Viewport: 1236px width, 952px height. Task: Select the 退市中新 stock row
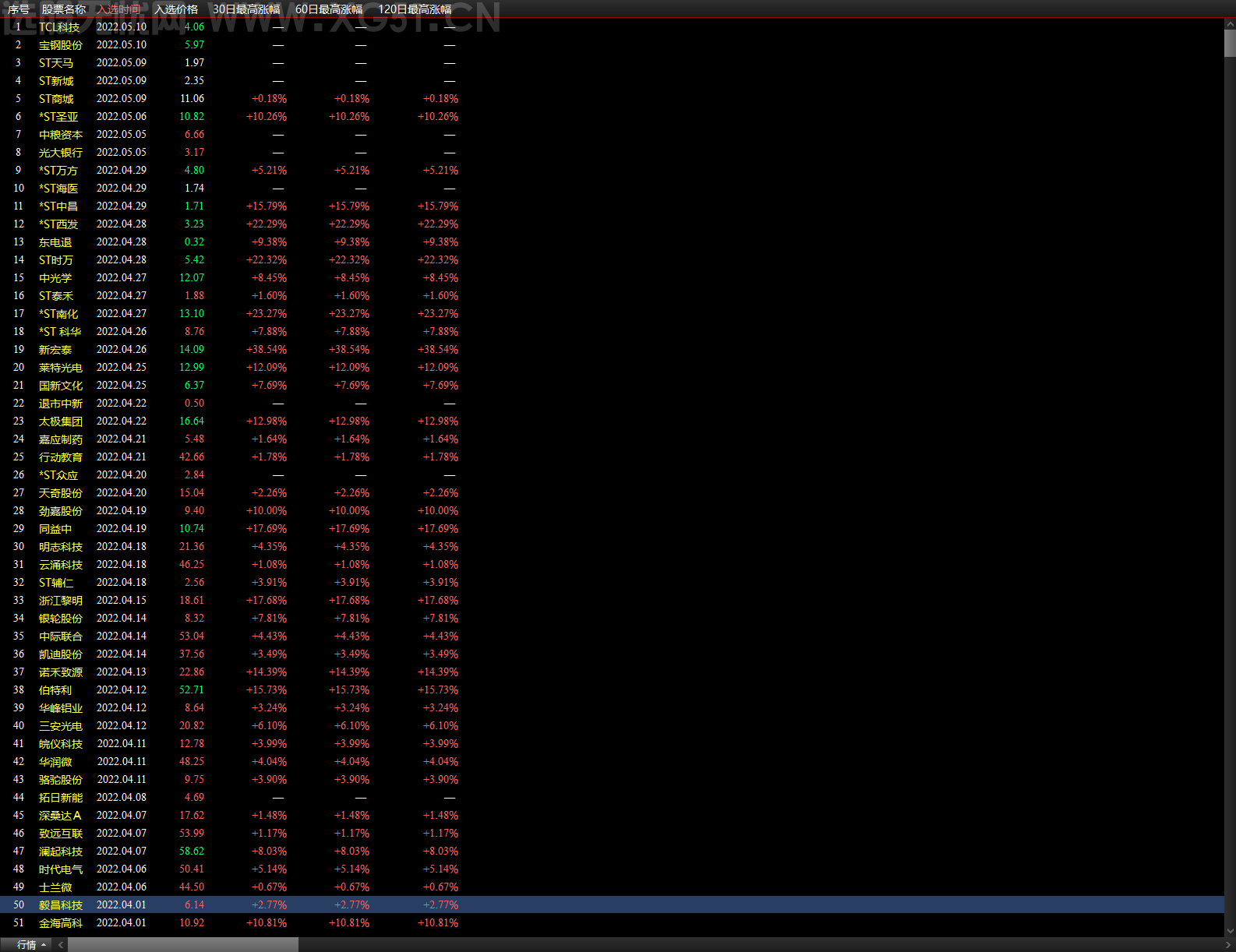[612, 403]
